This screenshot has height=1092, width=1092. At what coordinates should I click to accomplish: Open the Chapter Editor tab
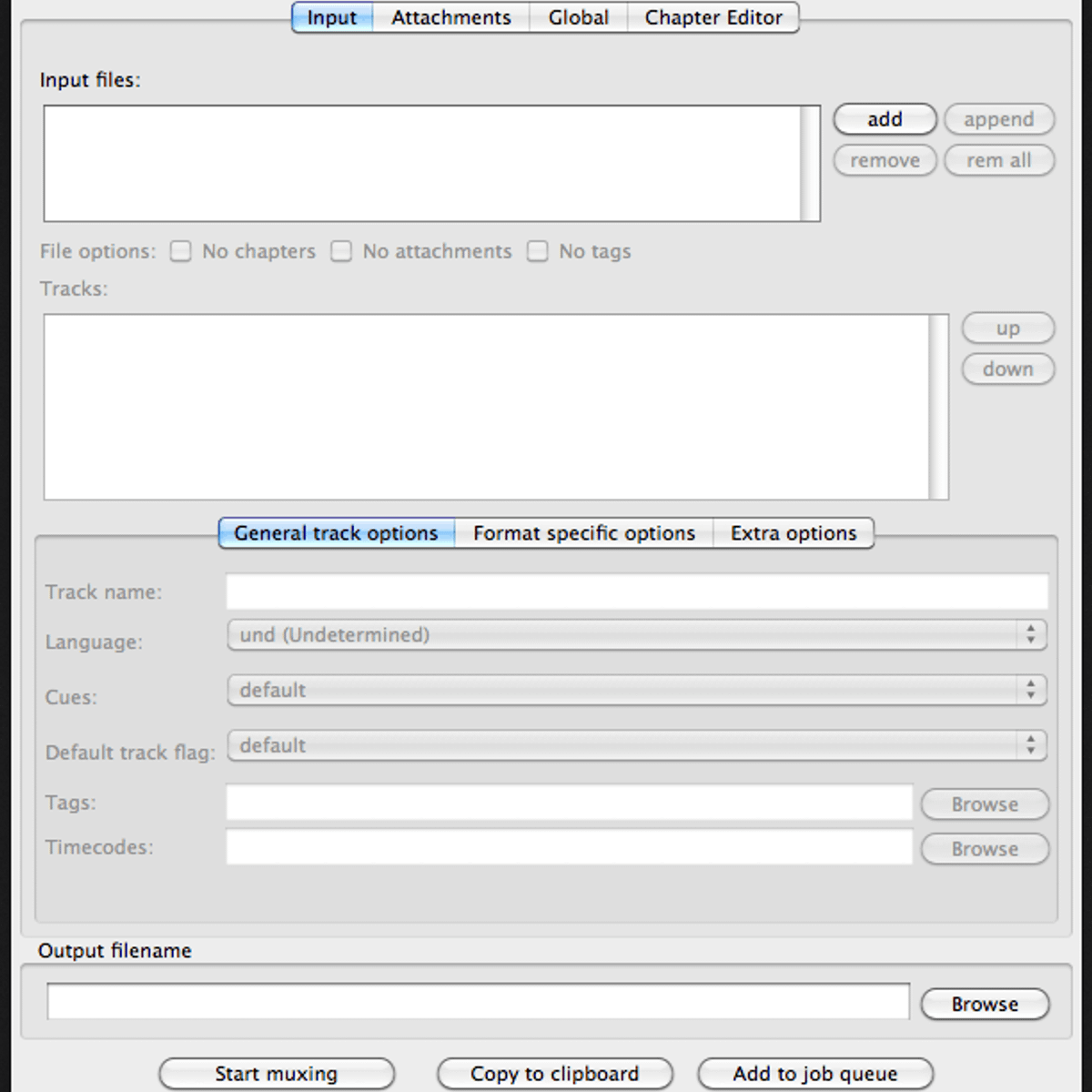click(713, 17)
